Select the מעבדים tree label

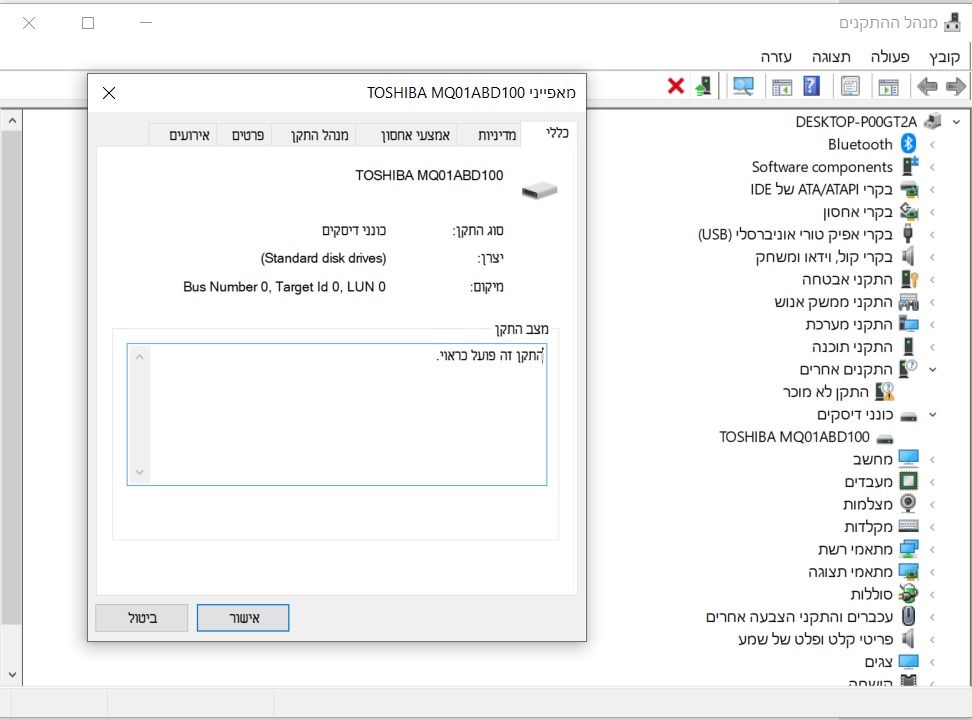(868, 482)
